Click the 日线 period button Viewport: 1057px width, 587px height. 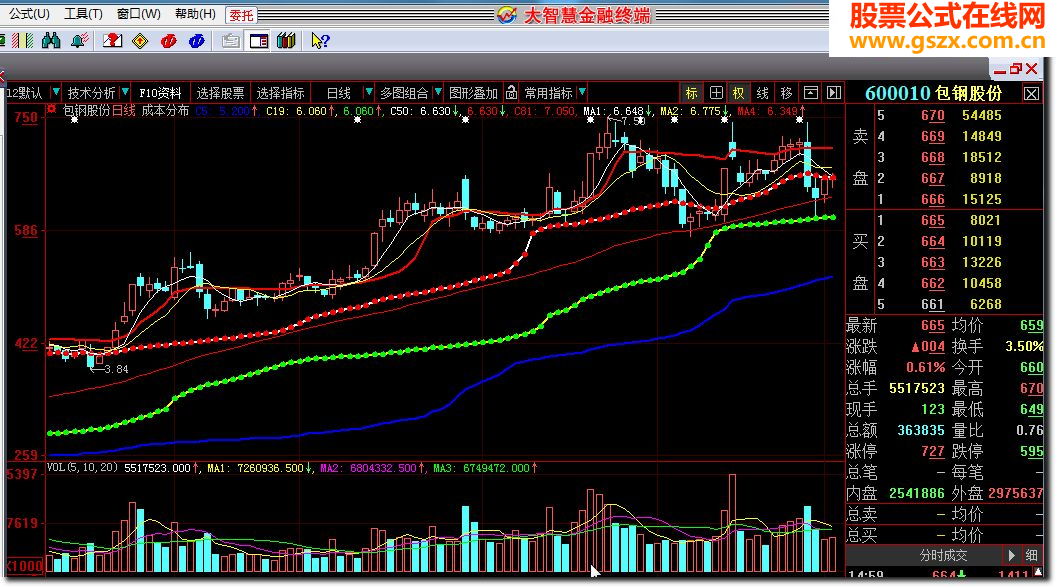[x=338, y=93]
